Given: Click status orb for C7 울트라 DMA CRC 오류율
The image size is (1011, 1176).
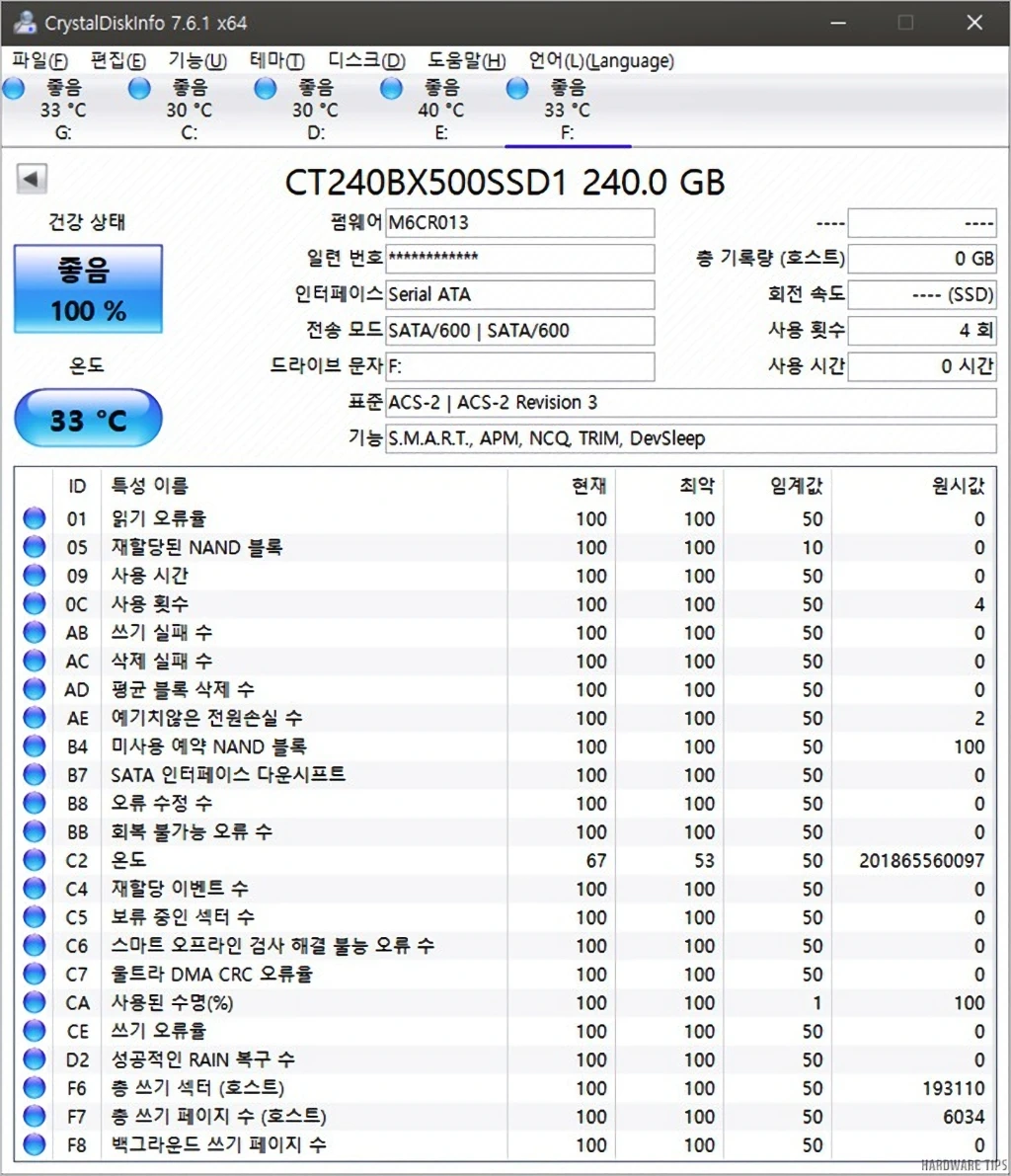Looking at the screenshot, I should tap(34, 975).
